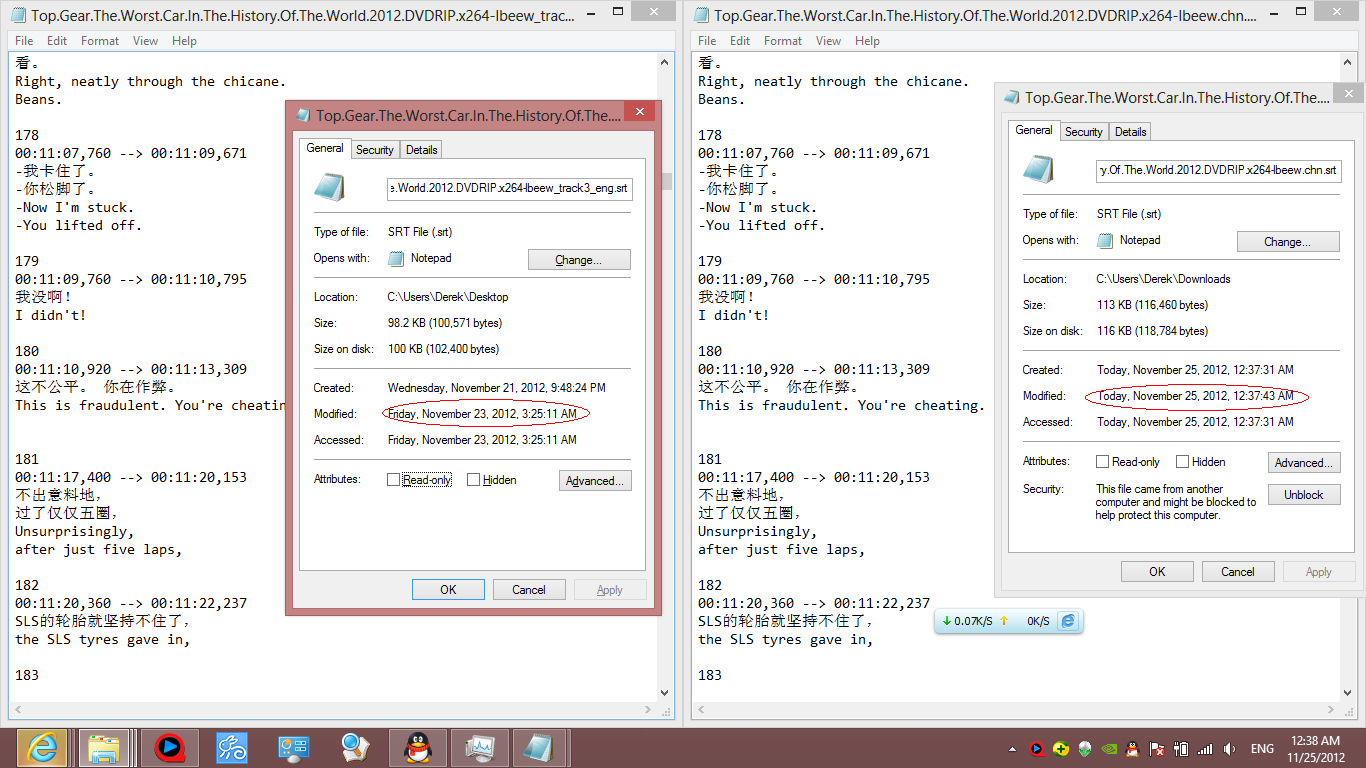1366x768 pixels.
Task: Select Details tab in left Properties dialog
Action: (421, 150)
